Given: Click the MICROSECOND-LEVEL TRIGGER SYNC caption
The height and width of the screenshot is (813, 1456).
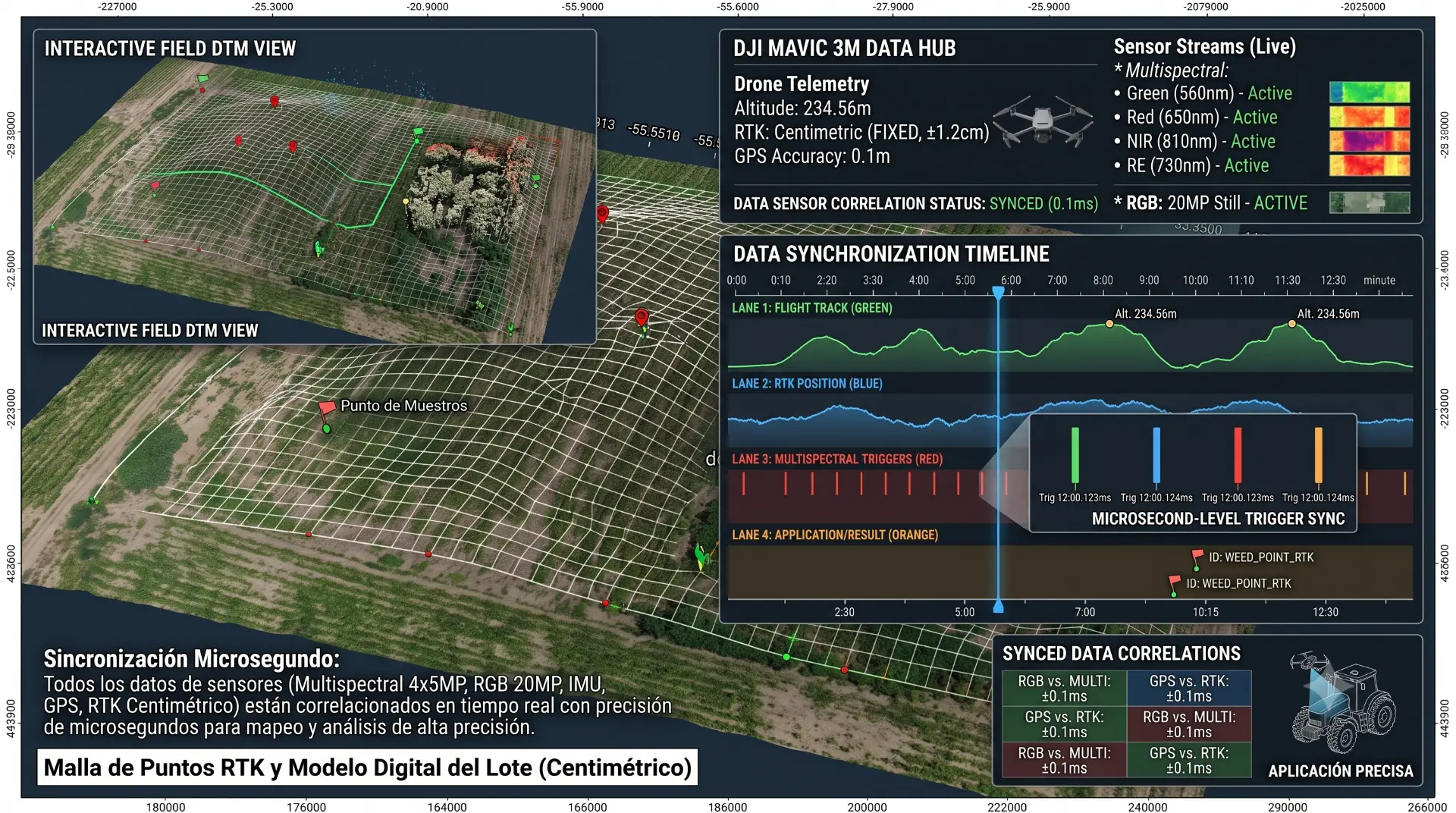Looking at the screenshot, I should (1218, 519).
